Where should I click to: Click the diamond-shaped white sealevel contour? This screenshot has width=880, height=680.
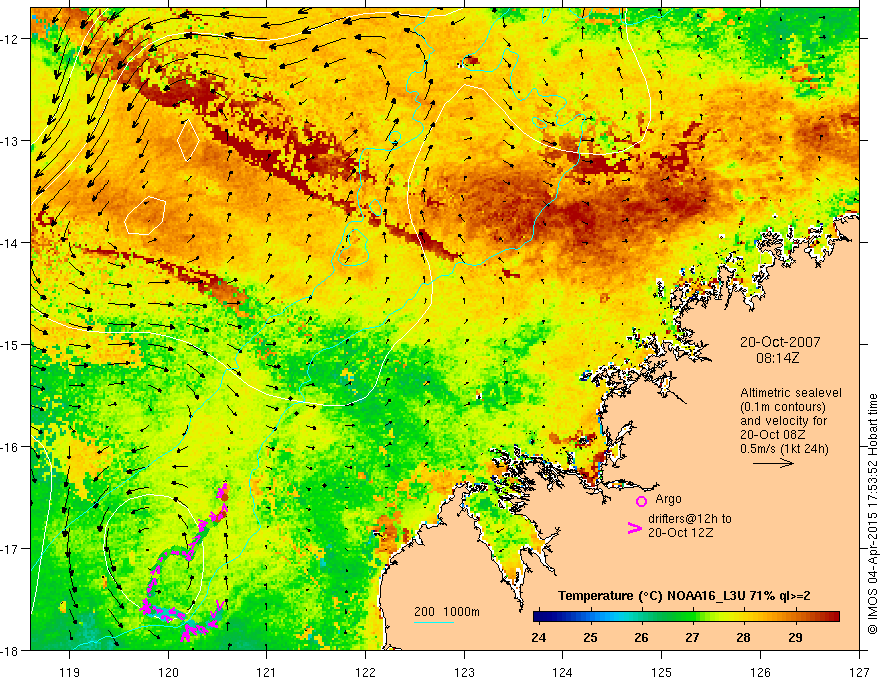click(x=188, y=140)
